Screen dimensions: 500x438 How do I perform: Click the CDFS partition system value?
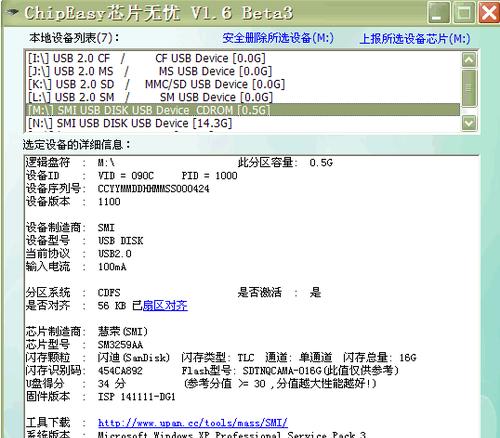point(109,293)
